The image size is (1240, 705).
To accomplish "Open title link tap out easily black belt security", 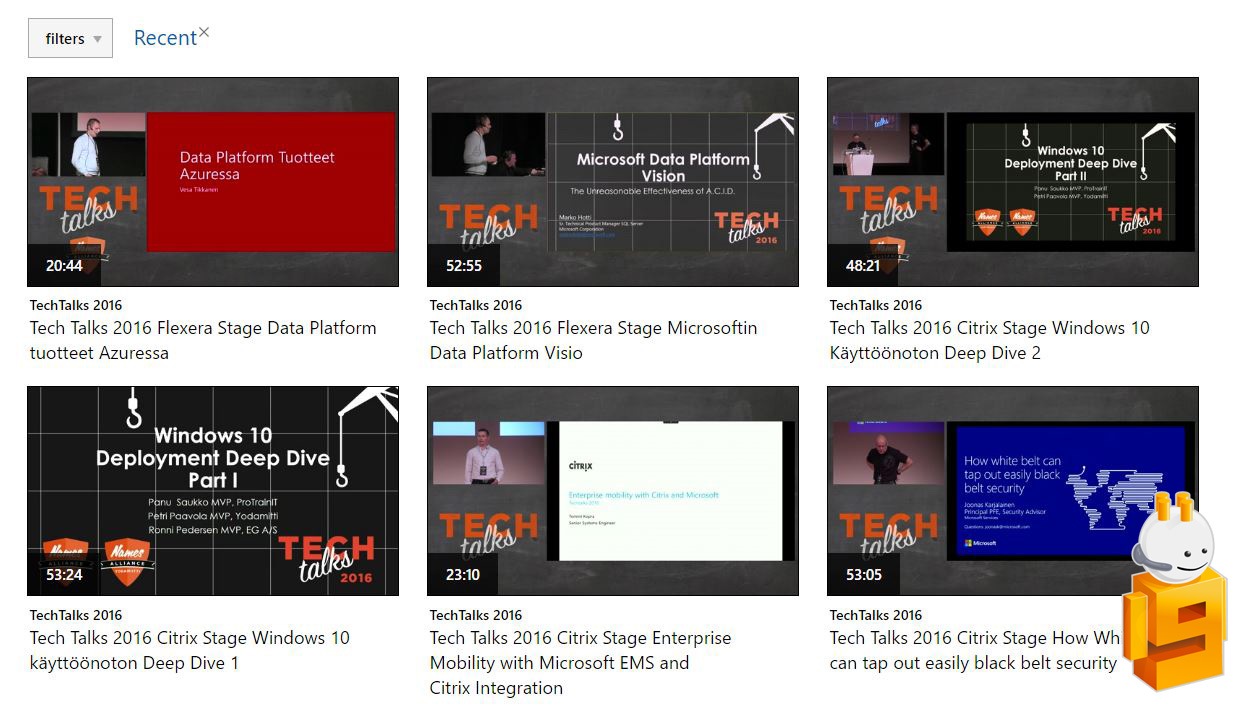I will (x=975, y=650).
